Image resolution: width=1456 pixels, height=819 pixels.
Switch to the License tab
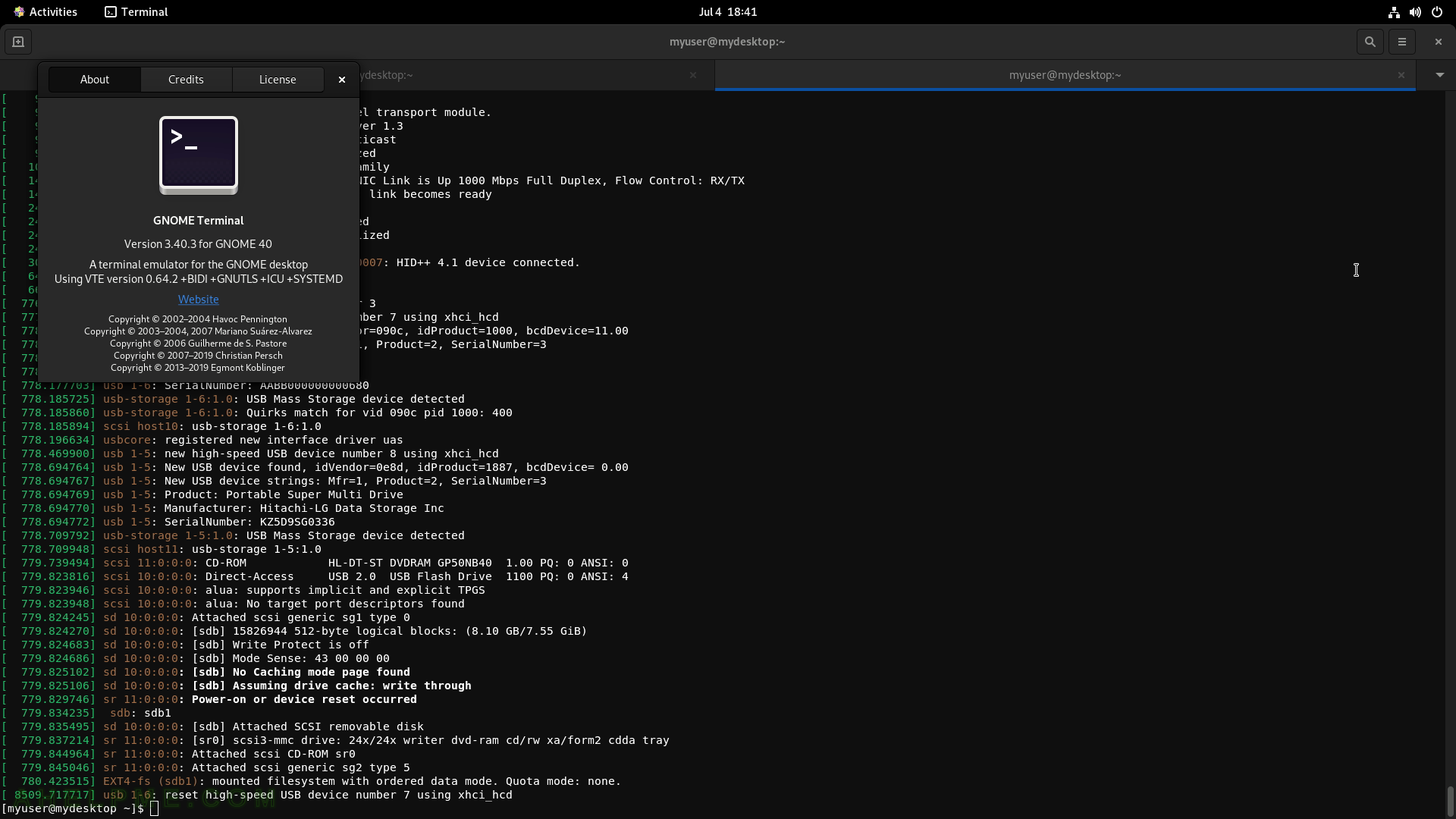pyautogui.click(x=278, y=80)
